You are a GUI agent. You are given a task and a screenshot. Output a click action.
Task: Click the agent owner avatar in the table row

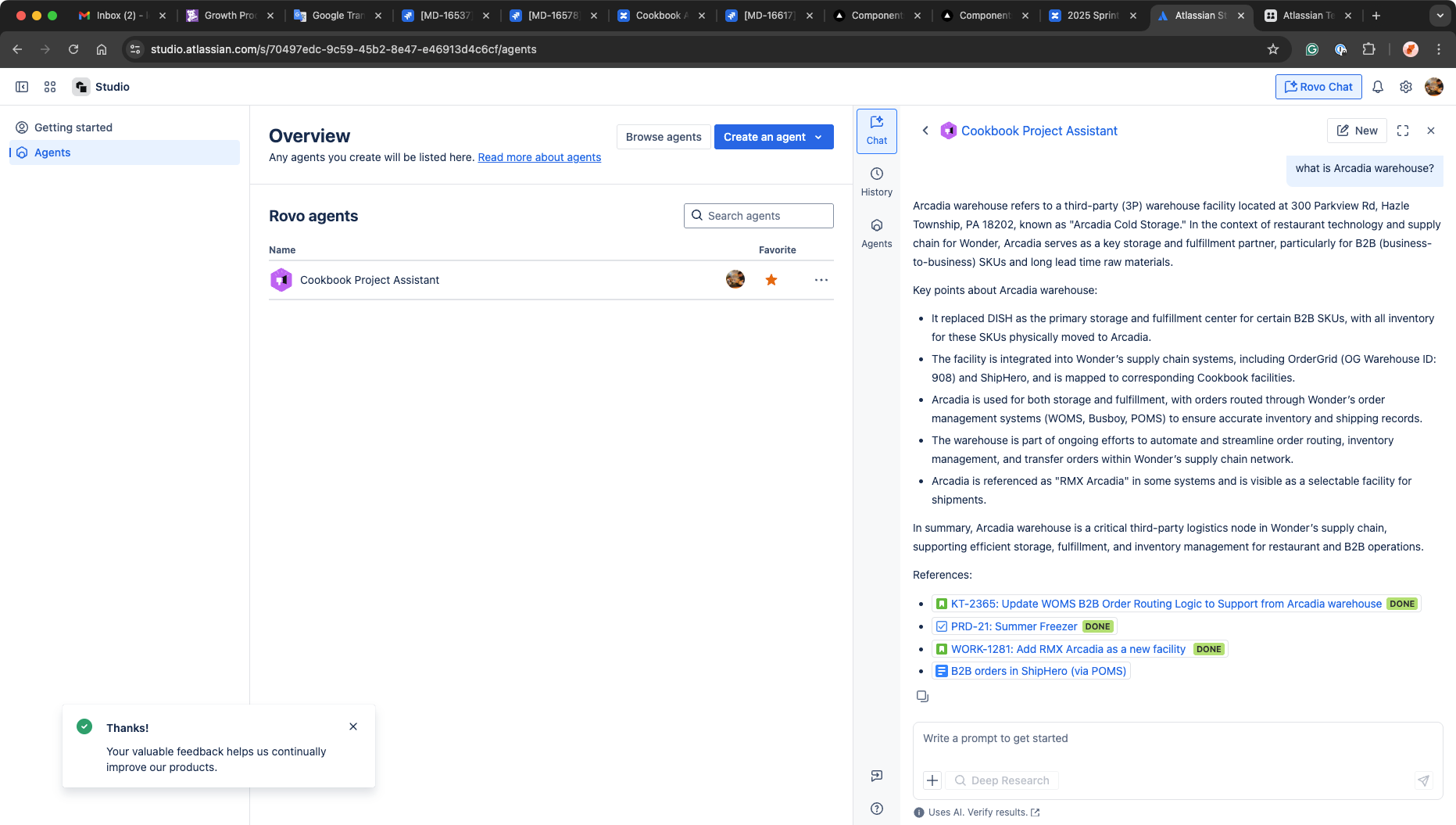[x=735, y=279]
